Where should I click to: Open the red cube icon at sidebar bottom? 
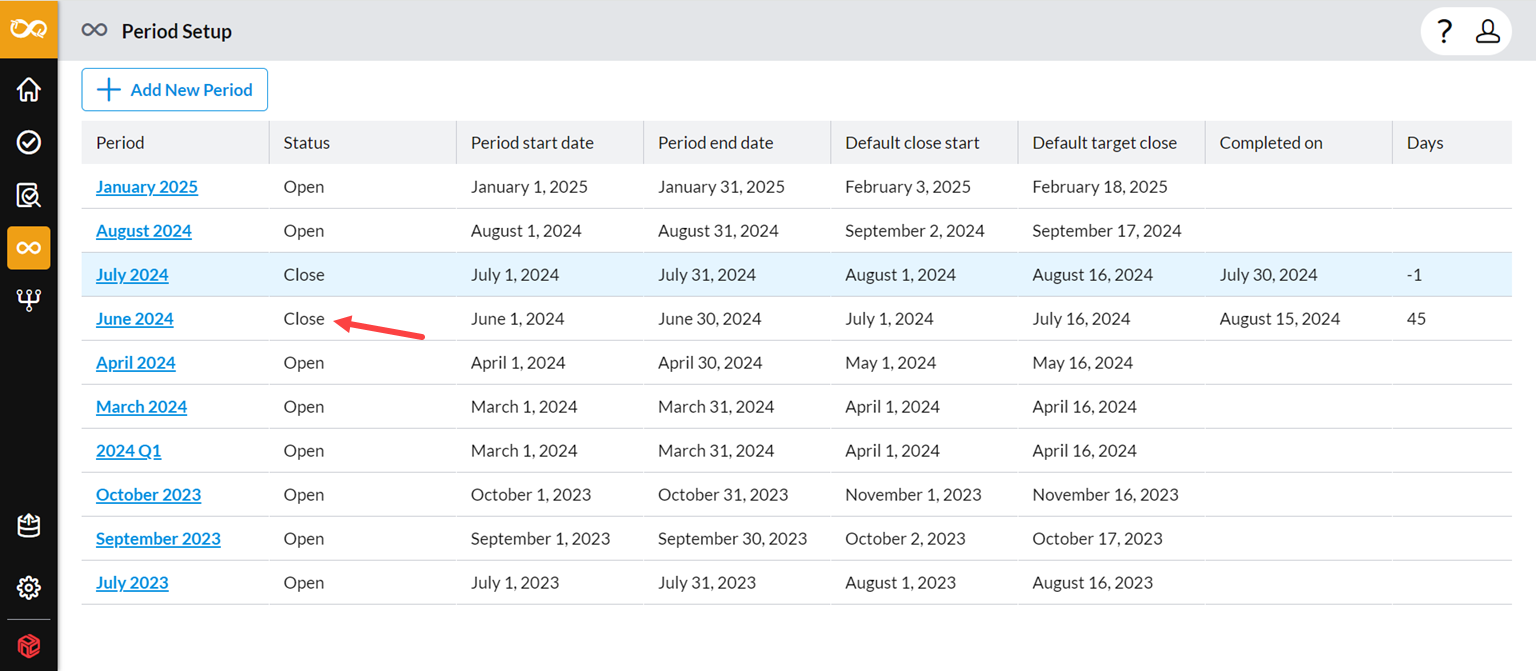point(29,646)
